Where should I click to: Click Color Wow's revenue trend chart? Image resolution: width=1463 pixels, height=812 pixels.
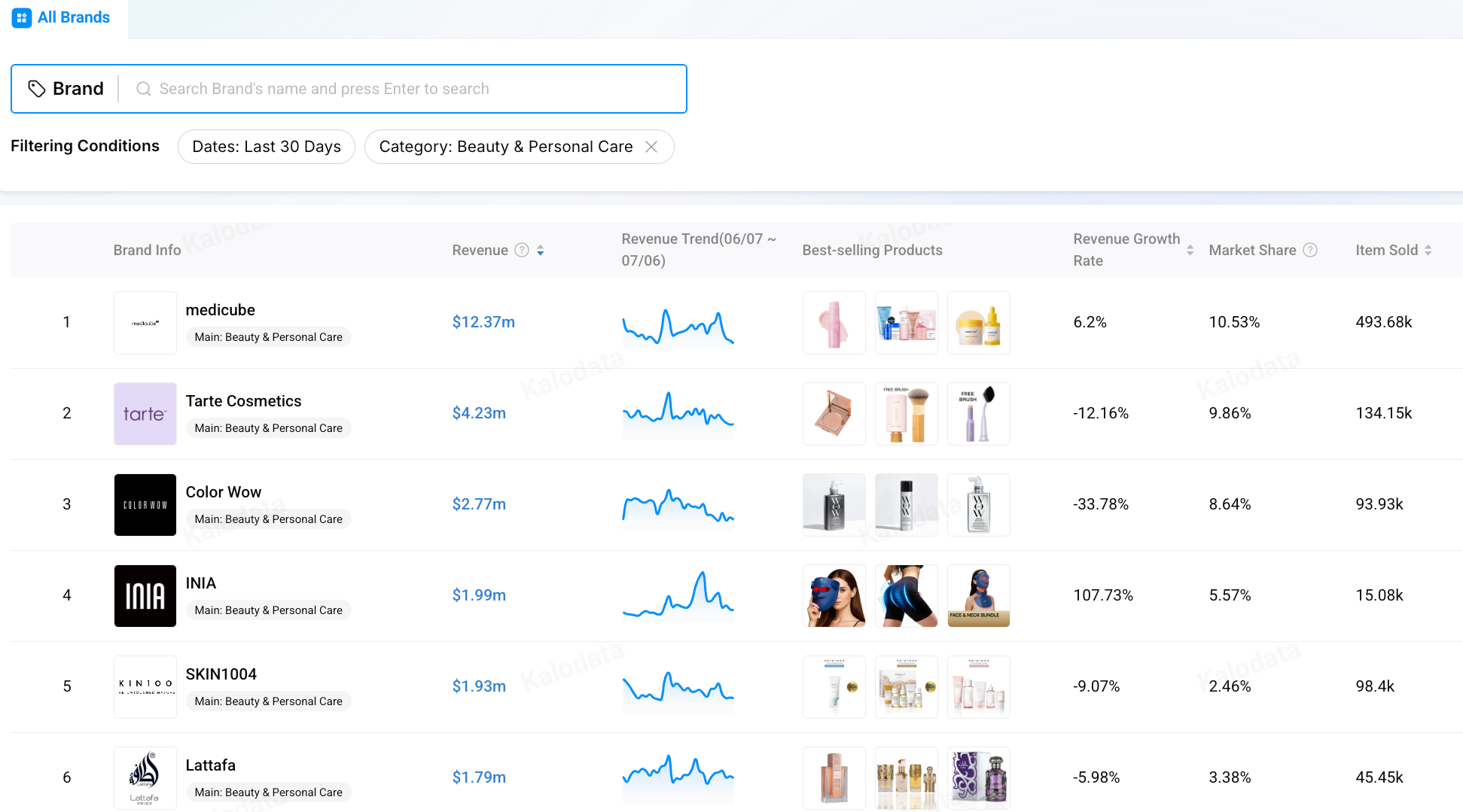tap(678, 509)
